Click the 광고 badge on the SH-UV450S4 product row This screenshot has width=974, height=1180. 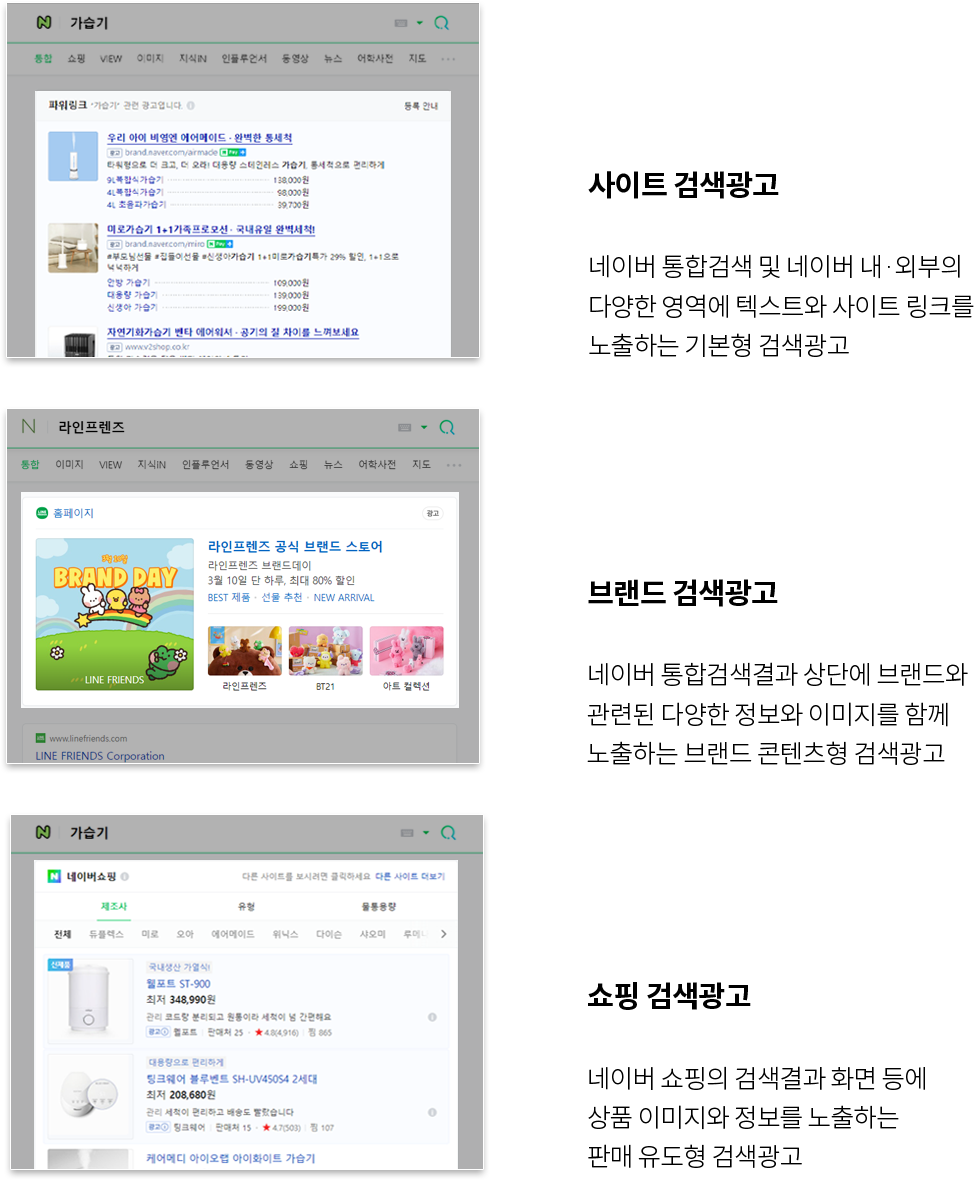point(158,1127)
